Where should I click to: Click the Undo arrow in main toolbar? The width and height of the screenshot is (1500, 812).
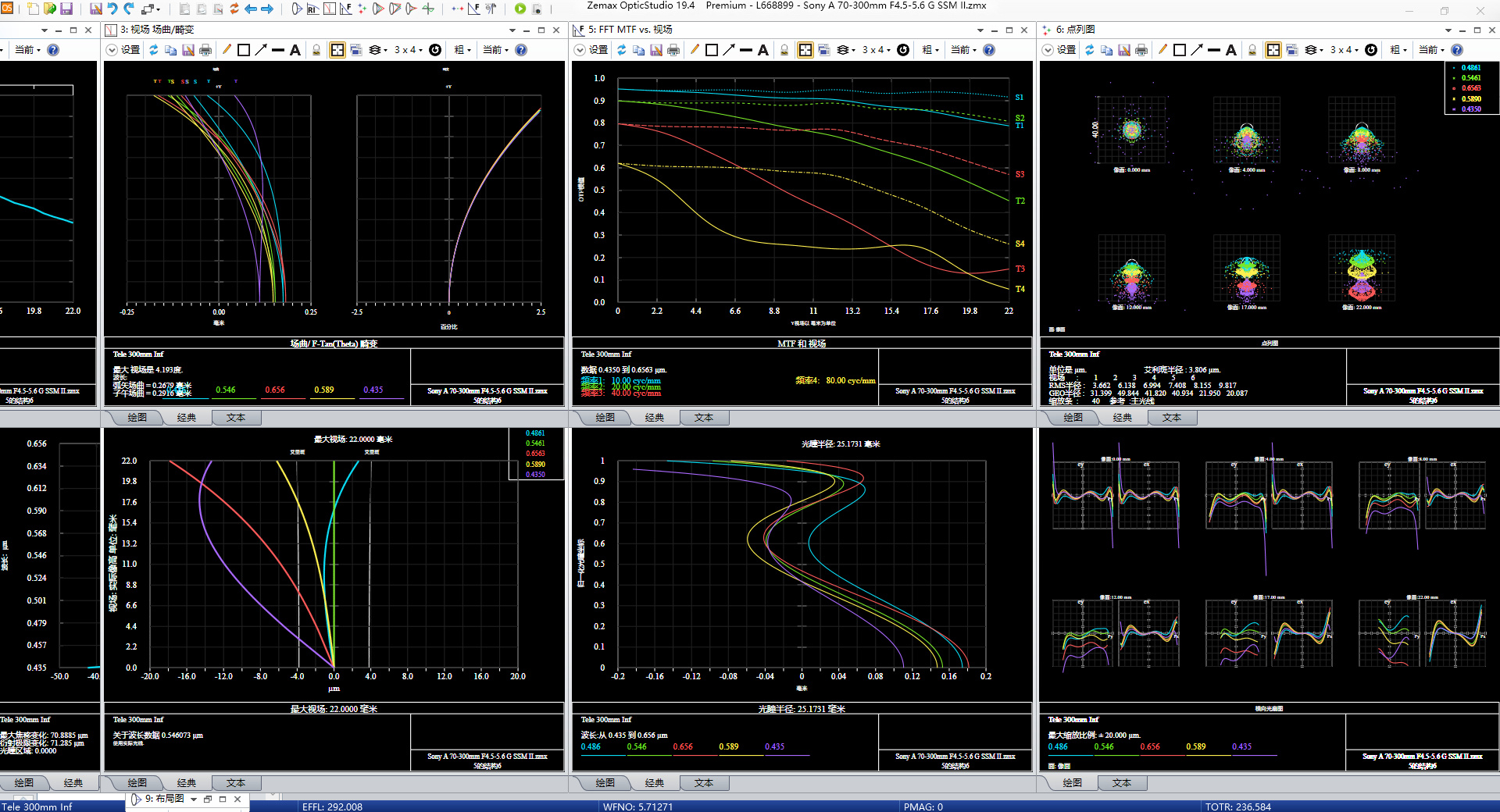coord(112,9)
